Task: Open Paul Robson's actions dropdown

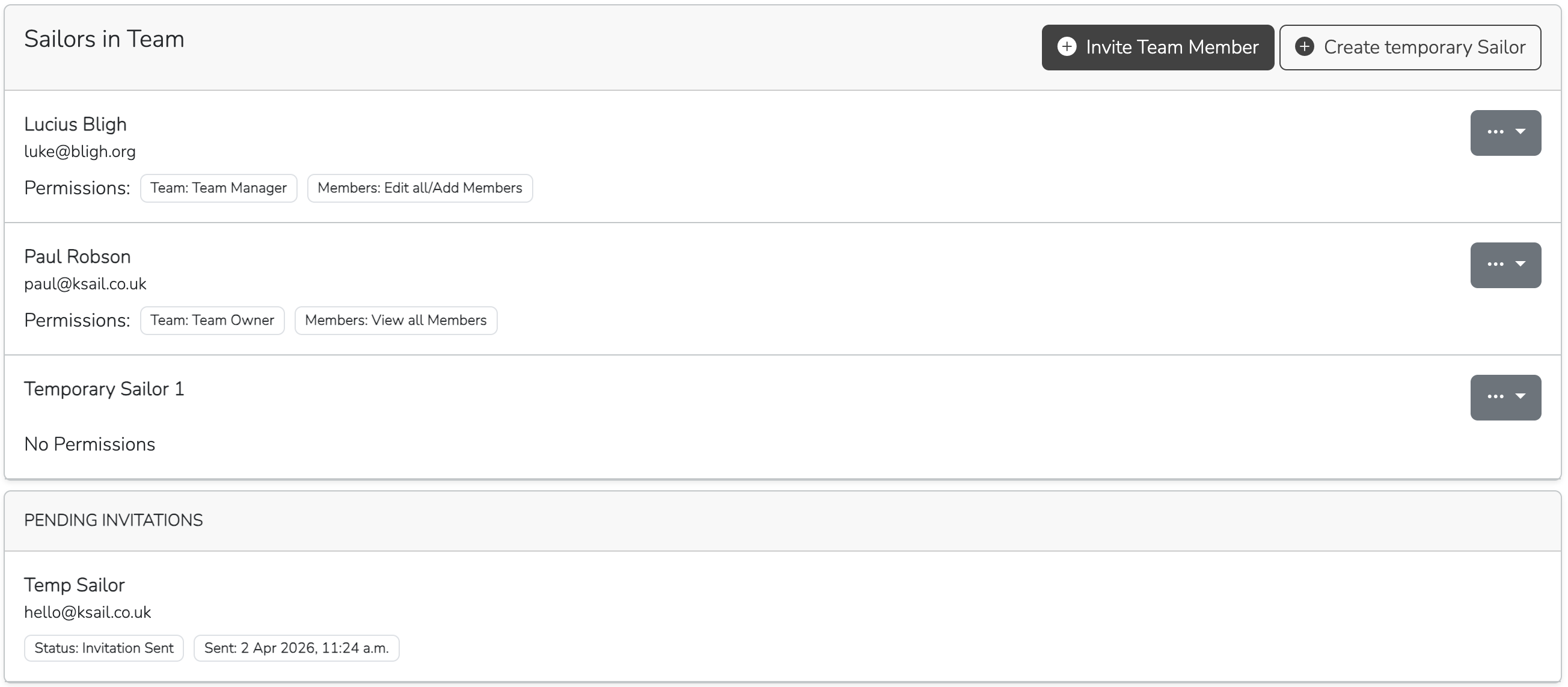Action: pos(1505,265)
